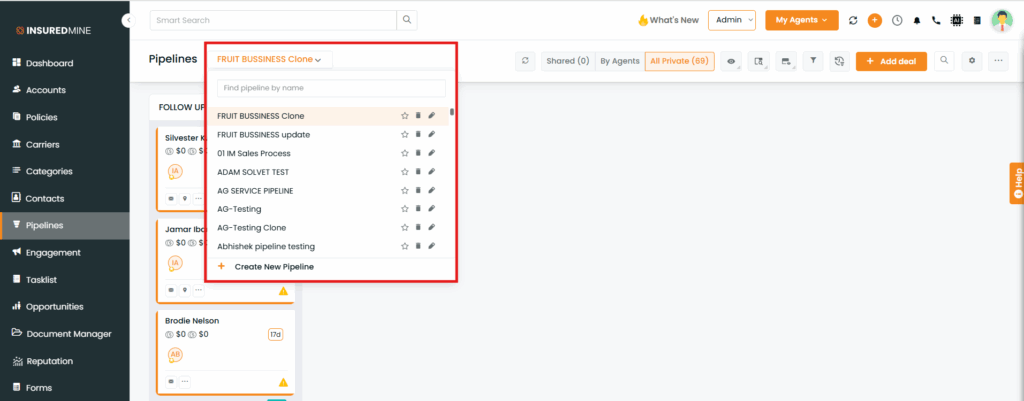
Task: Switch to Shared (0) tab
Action: (x=568, y=61)
